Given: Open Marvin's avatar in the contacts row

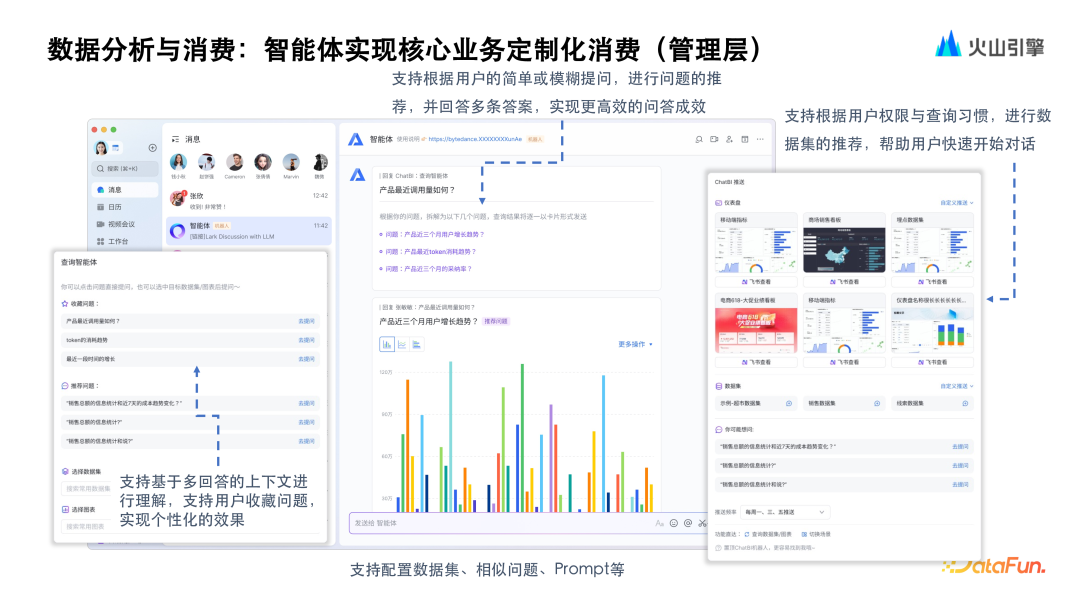Looking at the screenshot, I should tap(291, 163).
